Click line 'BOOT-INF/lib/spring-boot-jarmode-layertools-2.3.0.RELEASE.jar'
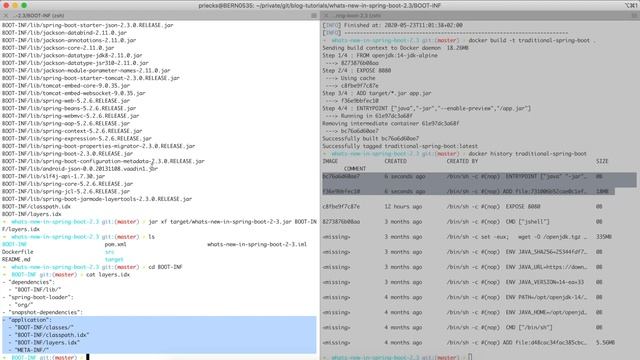Viewport: 640px width, 360px height. pyautogui.click(x=97, y=199)
